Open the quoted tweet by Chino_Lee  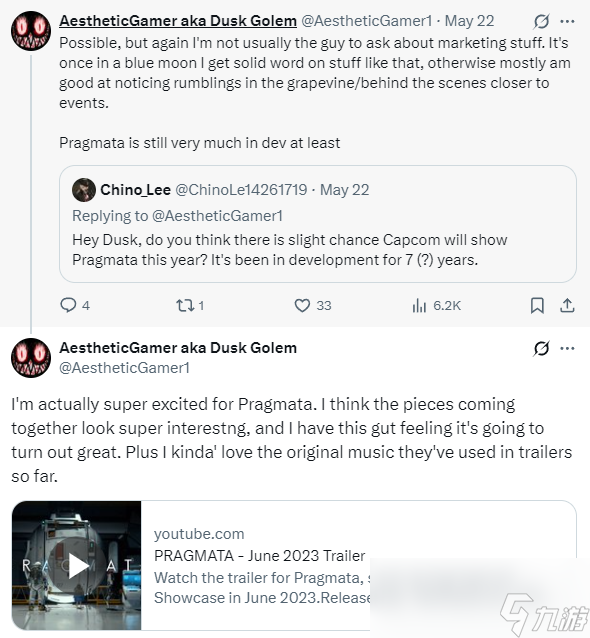point(318,224)
